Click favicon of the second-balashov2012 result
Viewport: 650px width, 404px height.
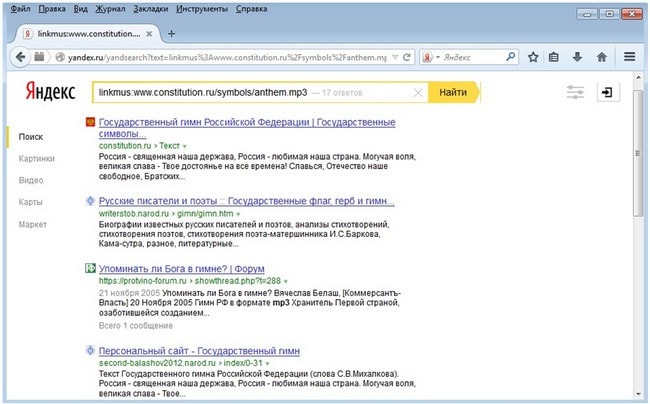click(90, 351)
